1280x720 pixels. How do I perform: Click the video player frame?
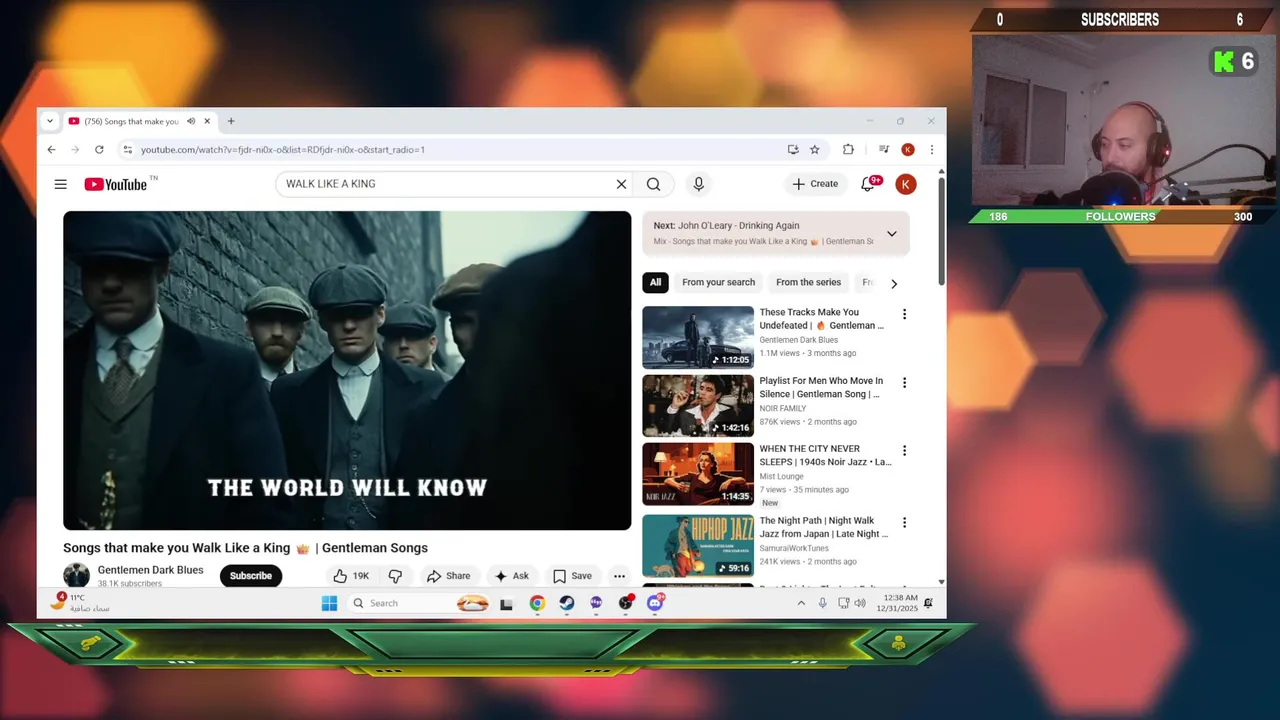[x=347, y=370]
